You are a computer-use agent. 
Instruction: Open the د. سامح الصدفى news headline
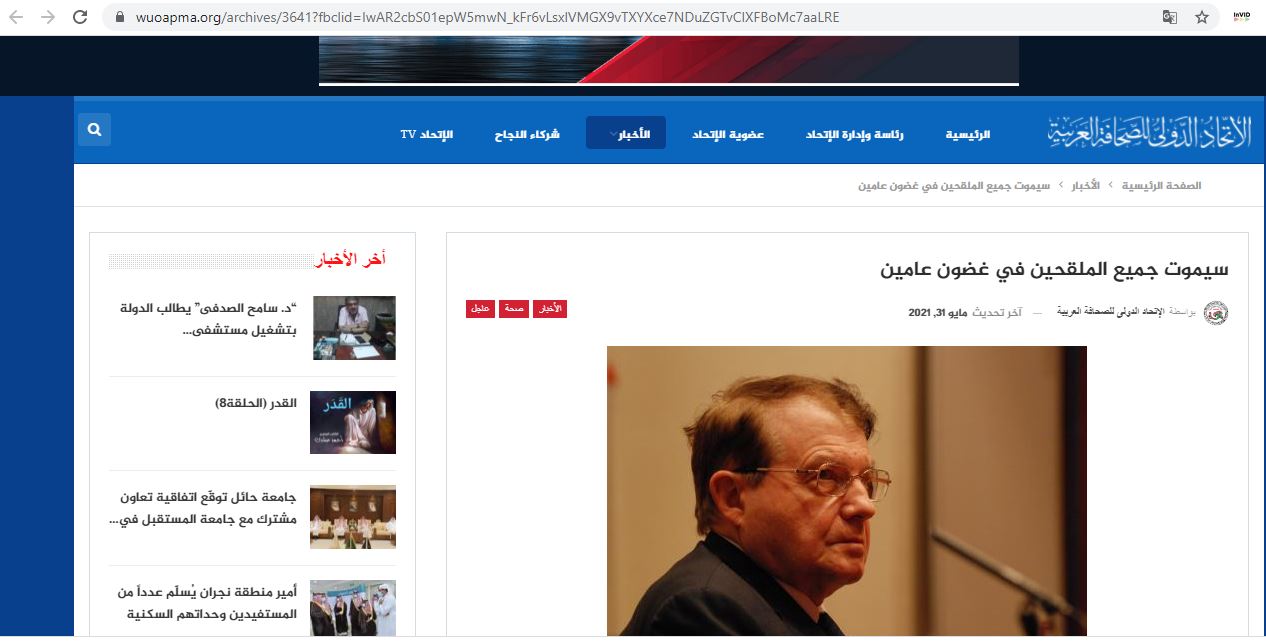click(201, 318)
